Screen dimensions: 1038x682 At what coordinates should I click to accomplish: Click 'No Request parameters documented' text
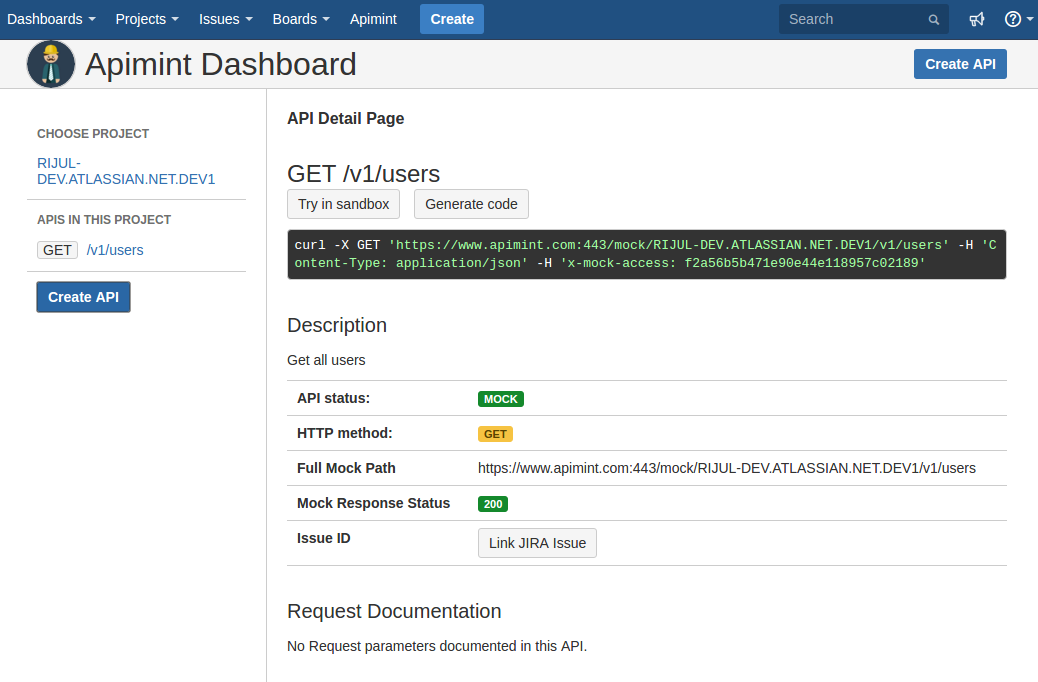[x=437, y=646]
